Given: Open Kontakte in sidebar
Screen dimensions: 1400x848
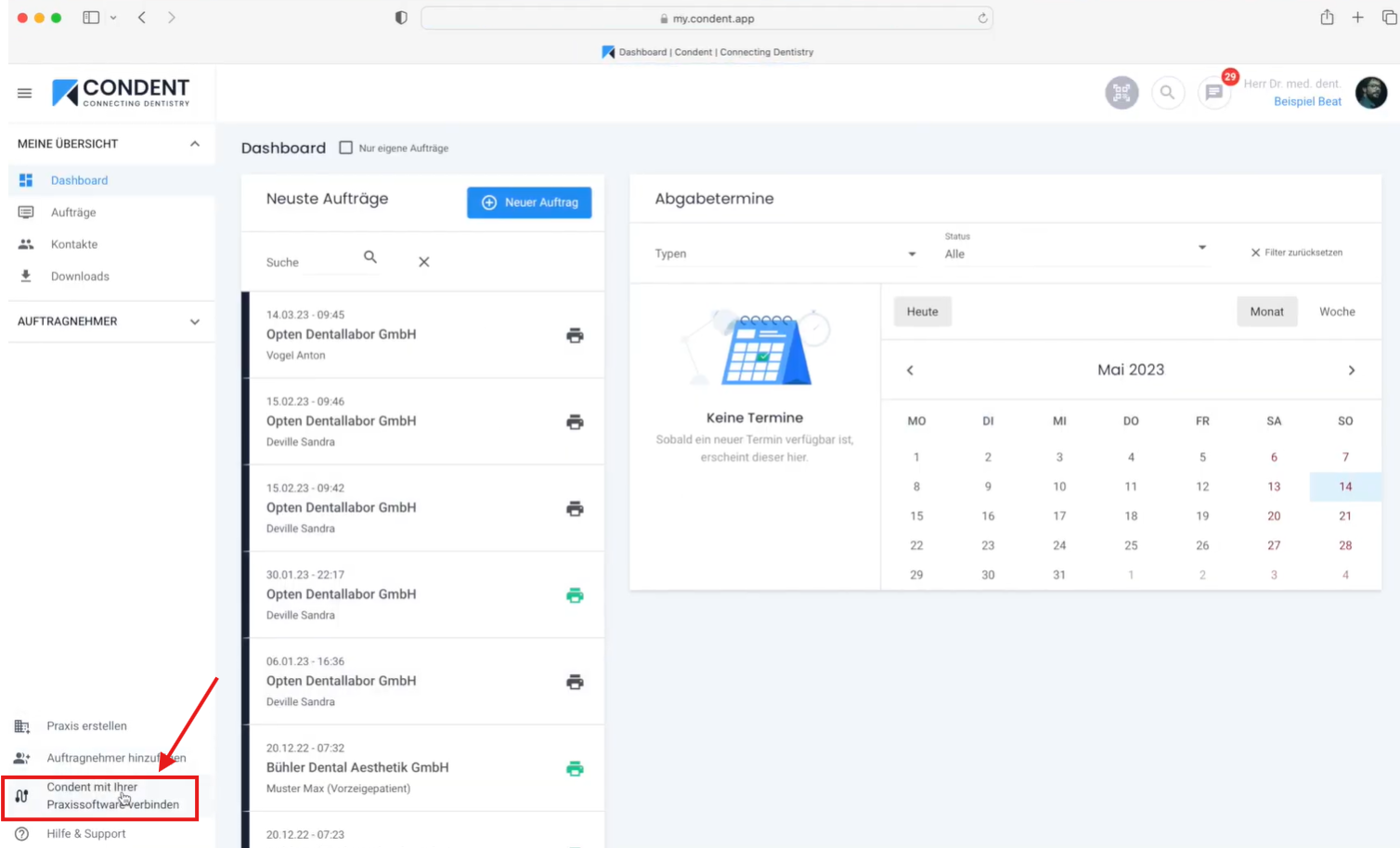Looking at the screenshot, I should click(111, 244).
